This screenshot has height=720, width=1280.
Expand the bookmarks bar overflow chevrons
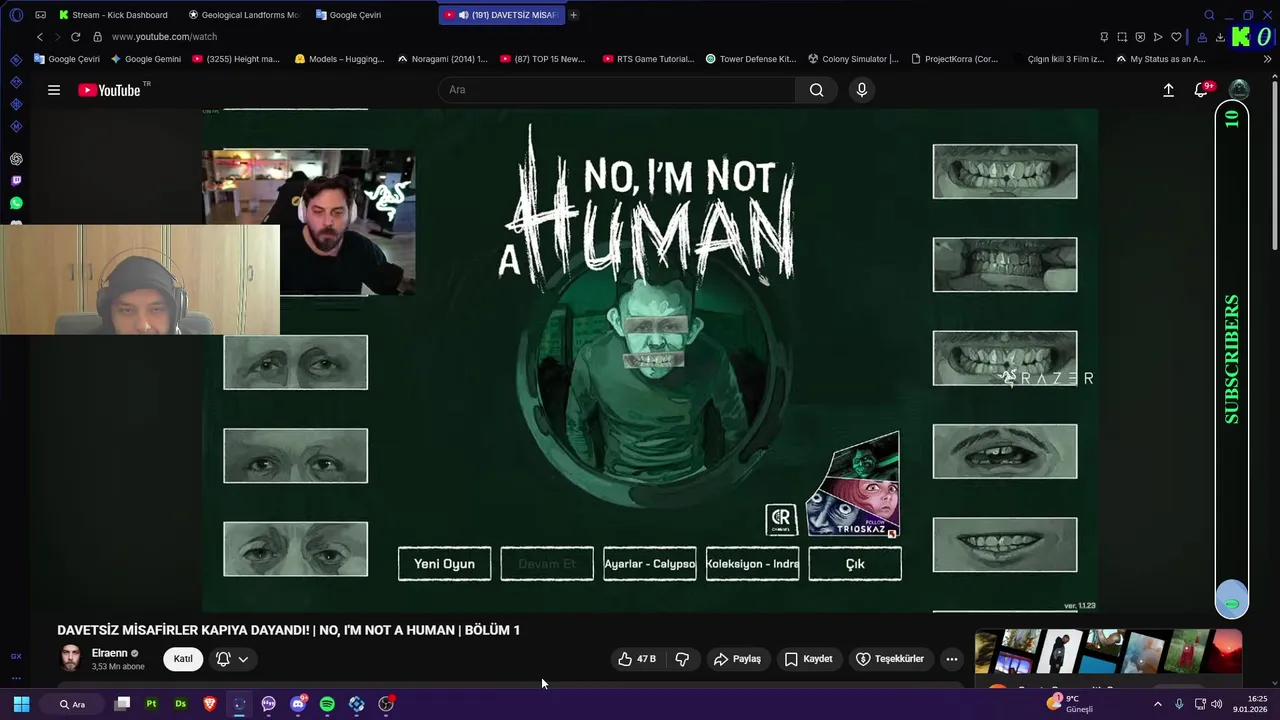1268,59
